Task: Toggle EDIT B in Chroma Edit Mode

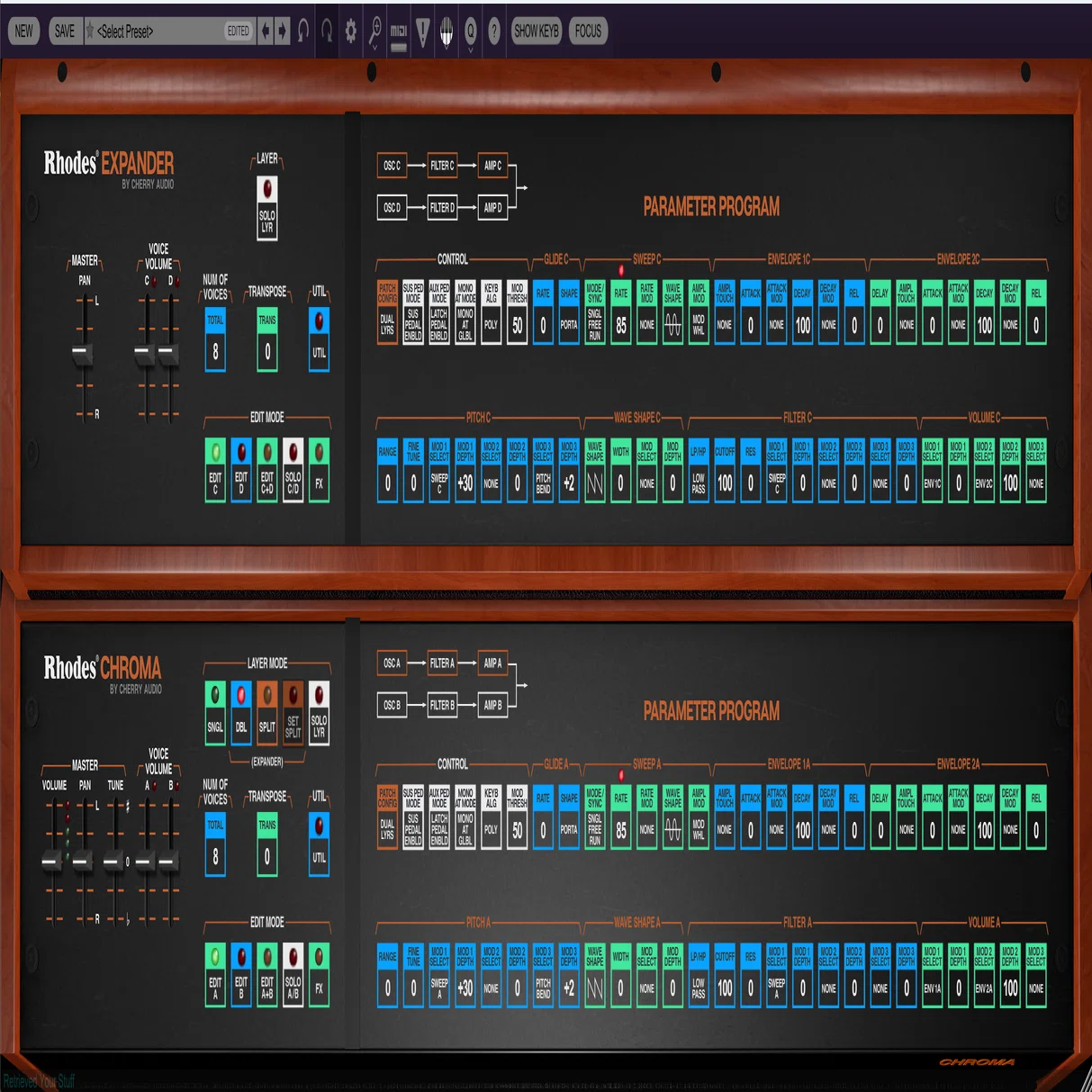Action: click(x=241, y=974)
